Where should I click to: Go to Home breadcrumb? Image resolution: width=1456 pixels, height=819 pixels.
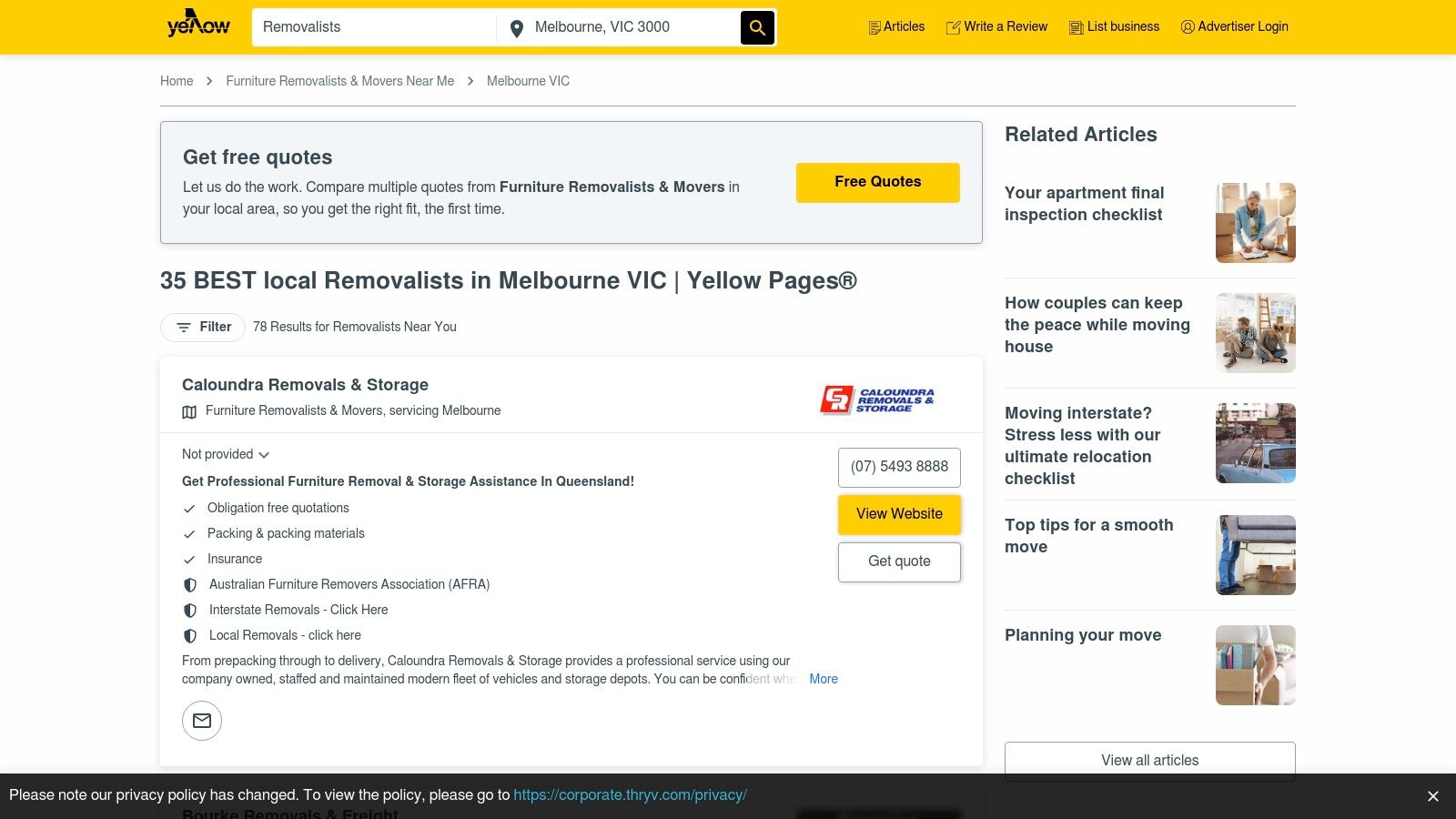(177, 81)
